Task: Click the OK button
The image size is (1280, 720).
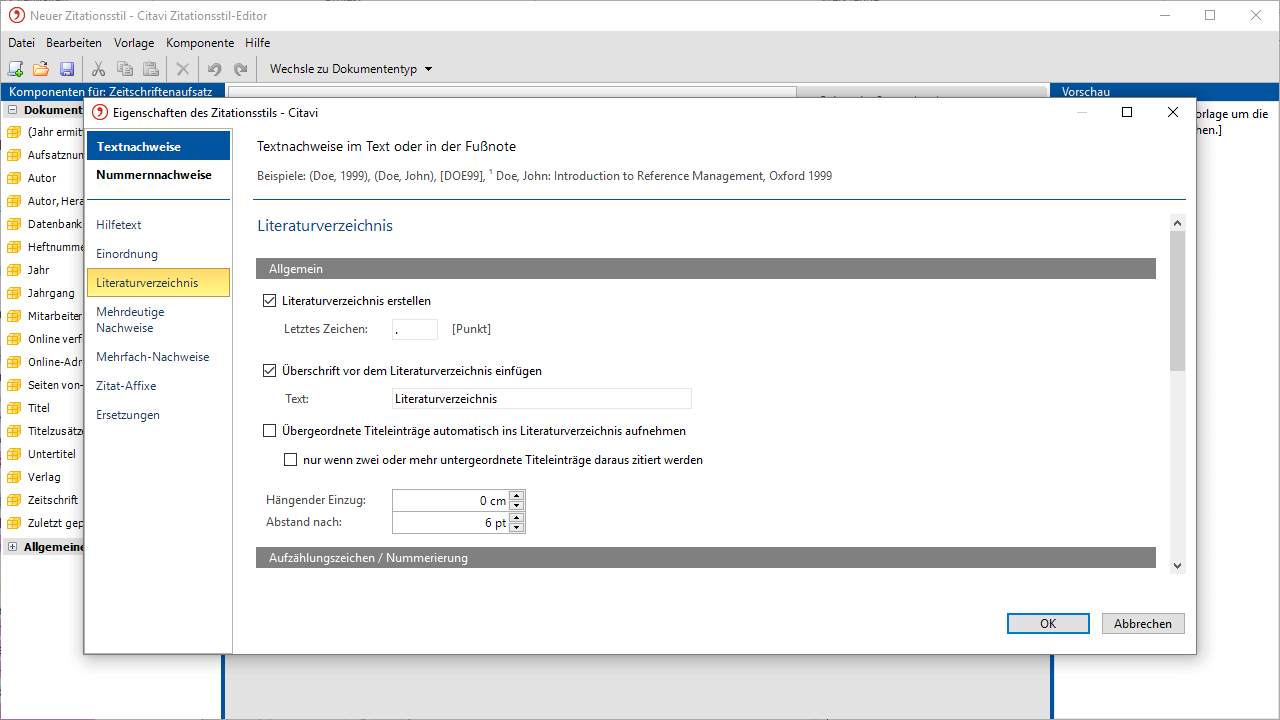Action: pyautogui.click(x=1048, y=623)
